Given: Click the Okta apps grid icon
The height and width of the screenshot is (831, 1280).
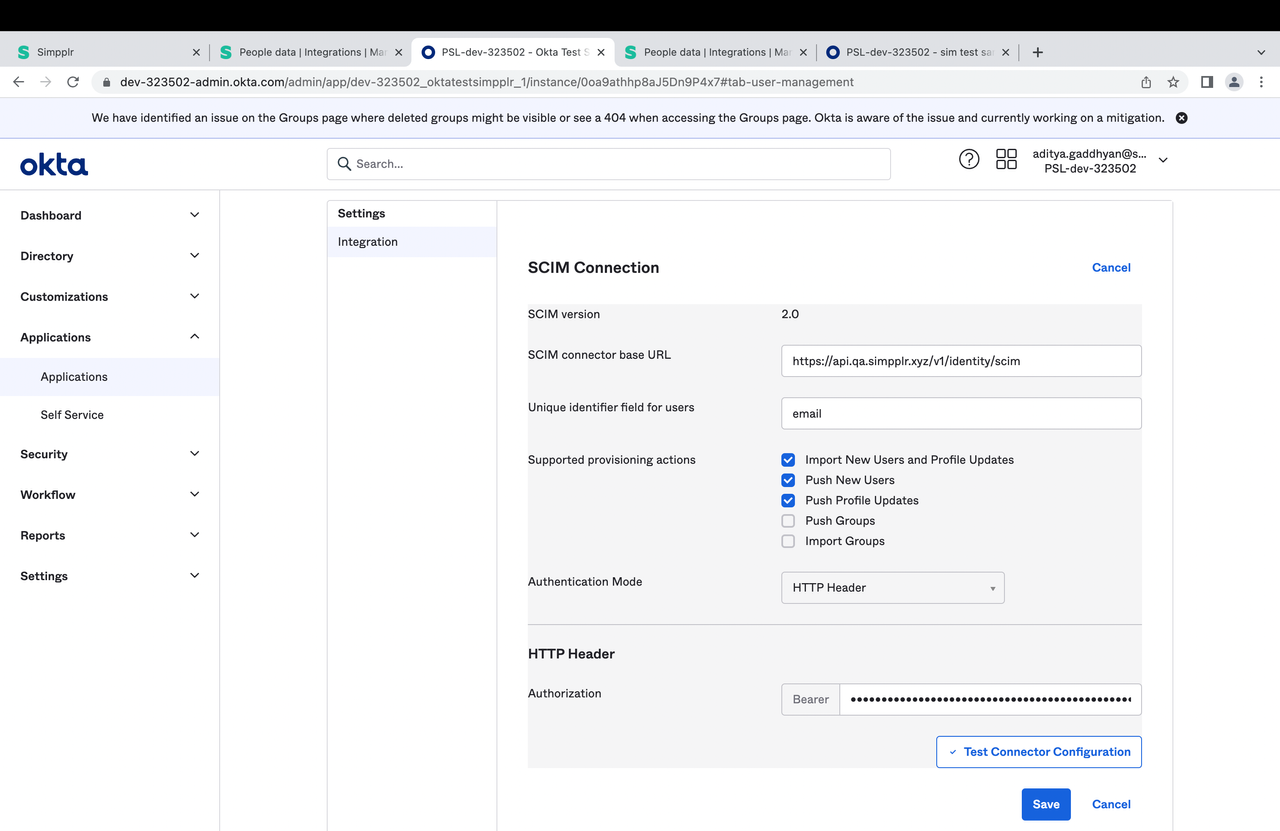Looking at the screenshot, I should click(1006, 158).
